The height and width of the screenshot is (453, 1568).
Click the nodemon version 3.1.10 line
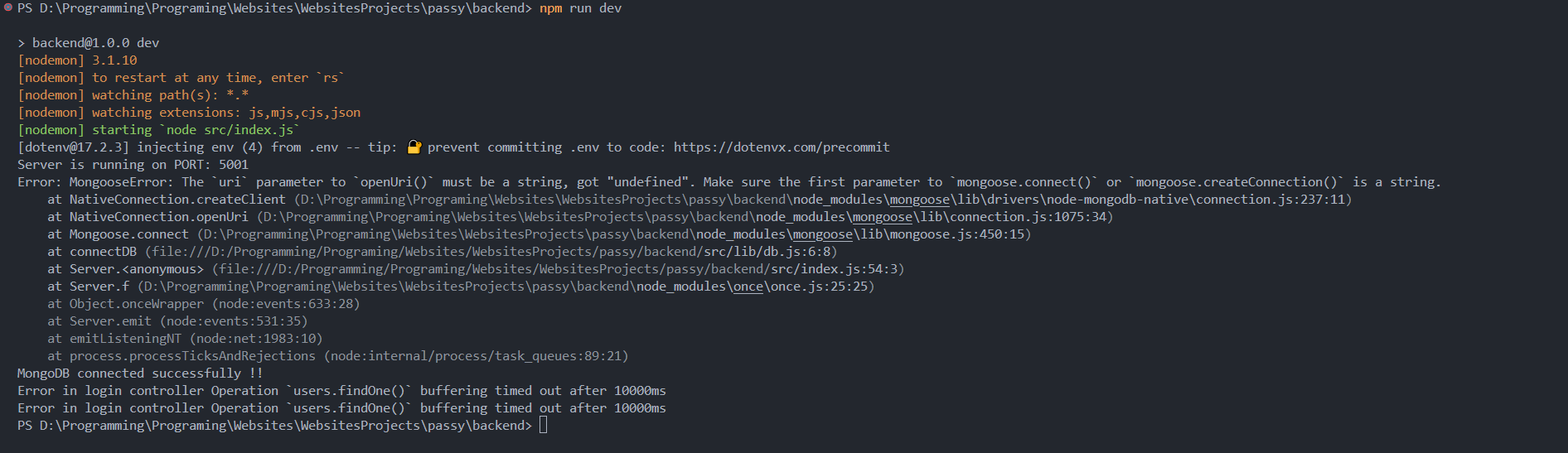tap(77, 60)
